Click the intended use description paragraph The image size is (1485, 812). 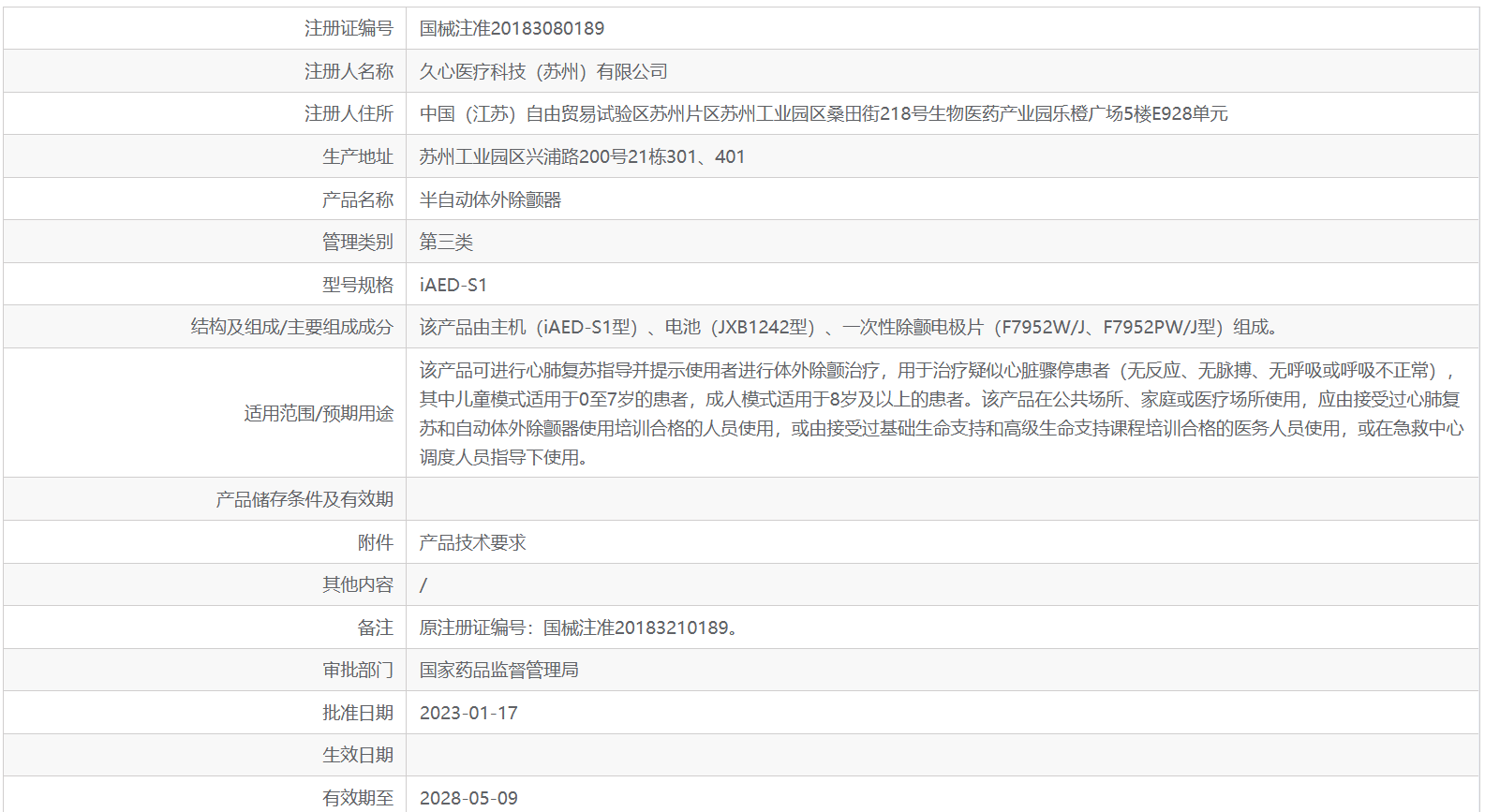click(940, 413)
